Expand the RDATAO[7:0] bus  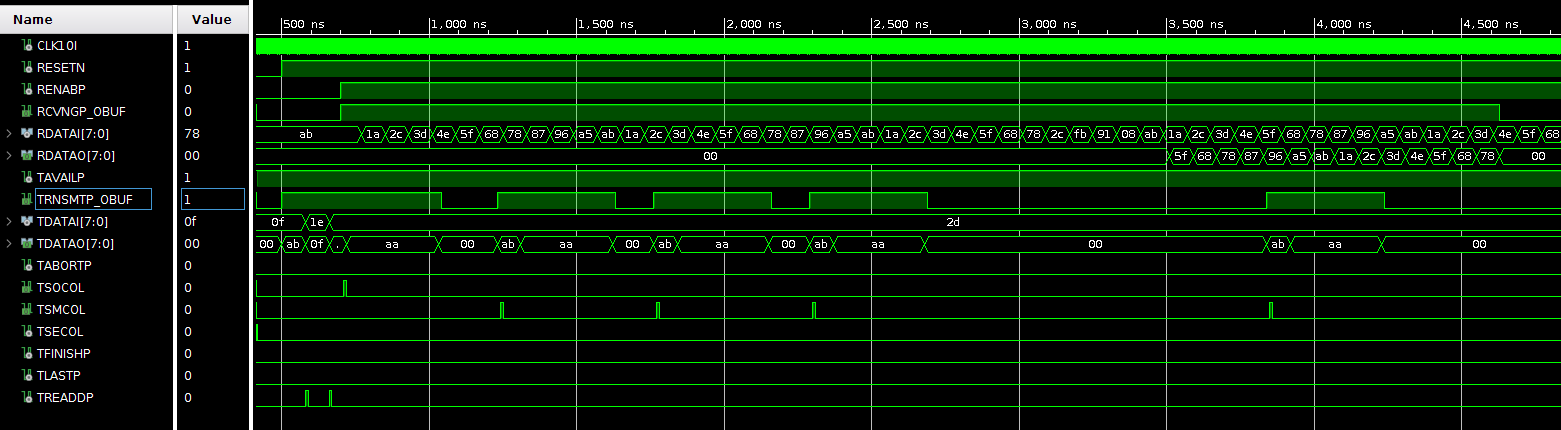point(9,156)
